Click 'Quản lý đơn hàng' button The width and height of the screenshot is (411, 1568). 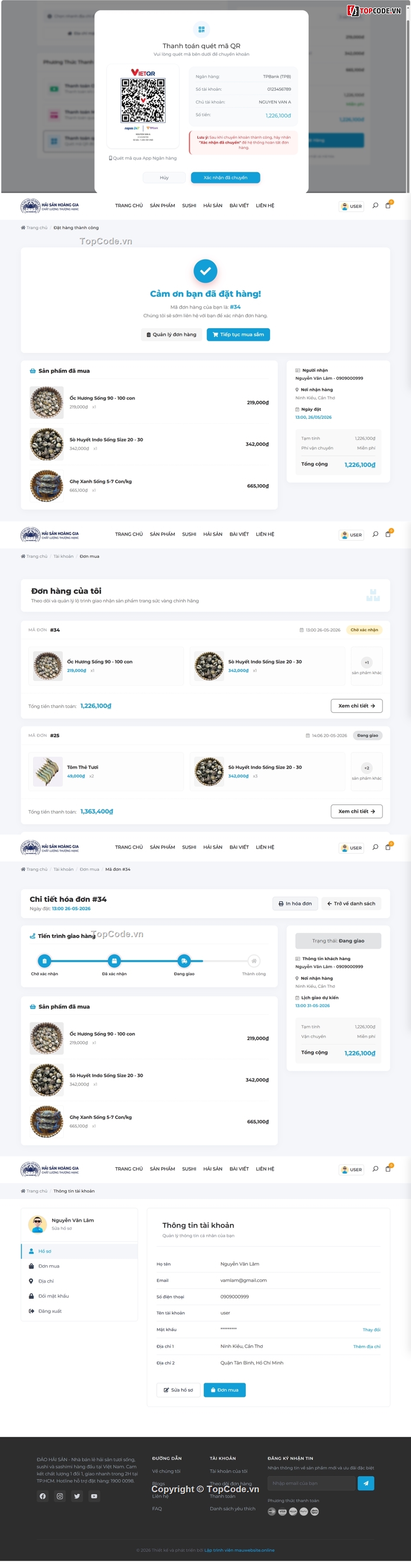(x=172, y=334)
